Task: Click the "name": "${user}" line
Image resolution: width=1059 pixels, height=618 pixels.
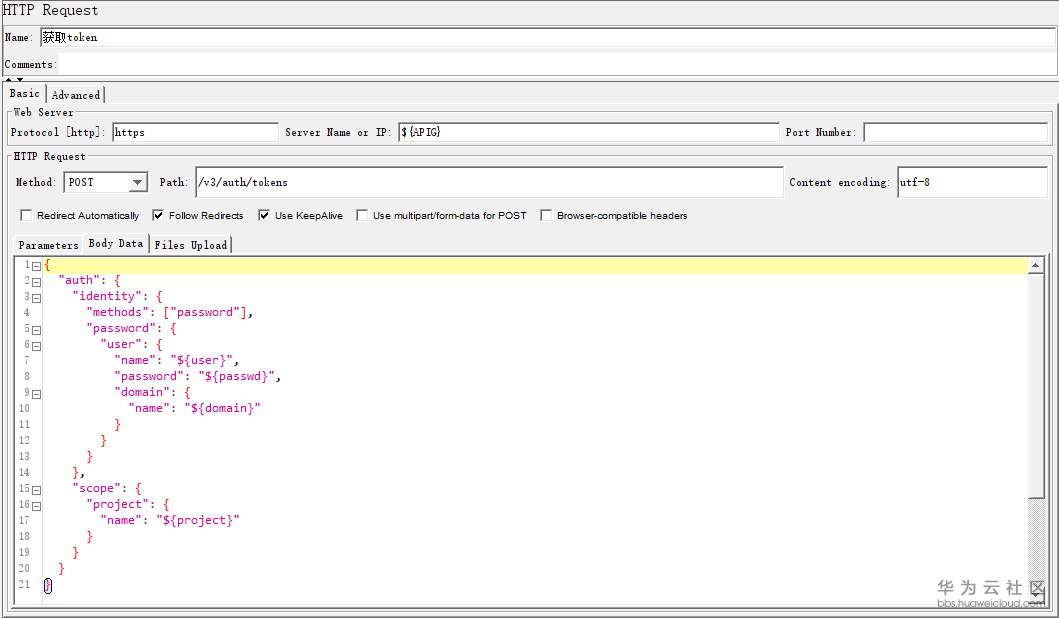Action: coord(176,360)
